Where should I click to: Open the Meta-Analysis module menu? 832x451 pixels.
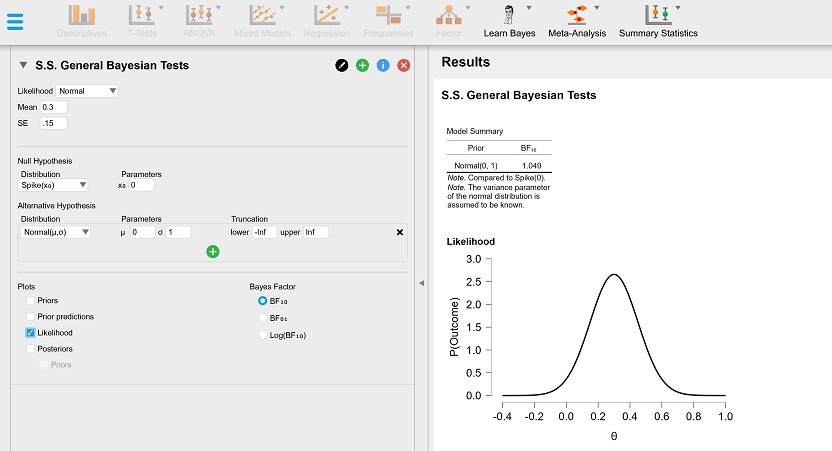coord(577,20)
